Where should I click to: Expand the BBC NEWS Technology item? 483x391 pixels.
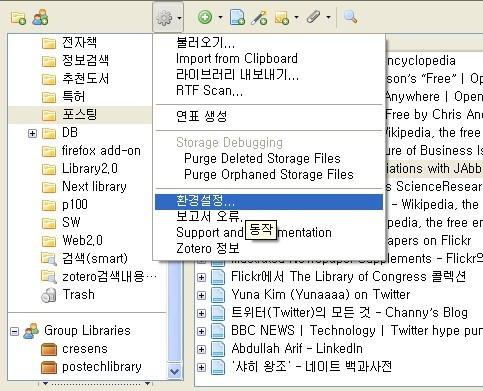[201, 331]
